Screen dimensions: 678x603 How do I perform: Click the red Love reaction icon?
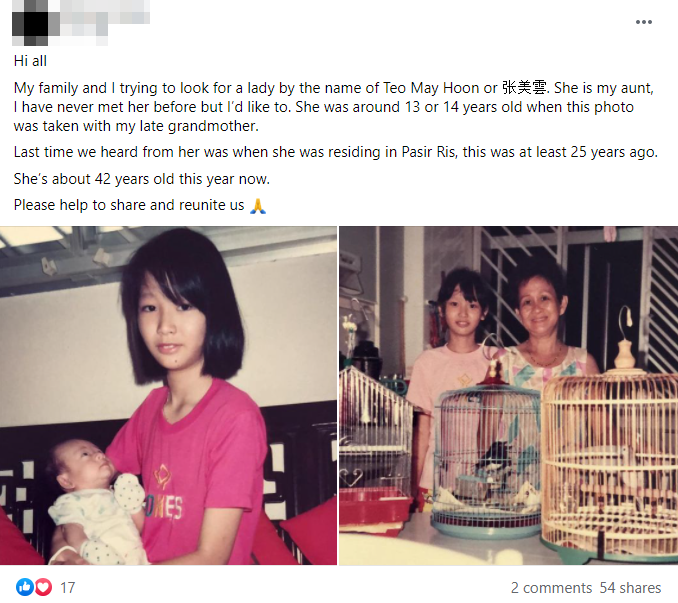(43, 587)
